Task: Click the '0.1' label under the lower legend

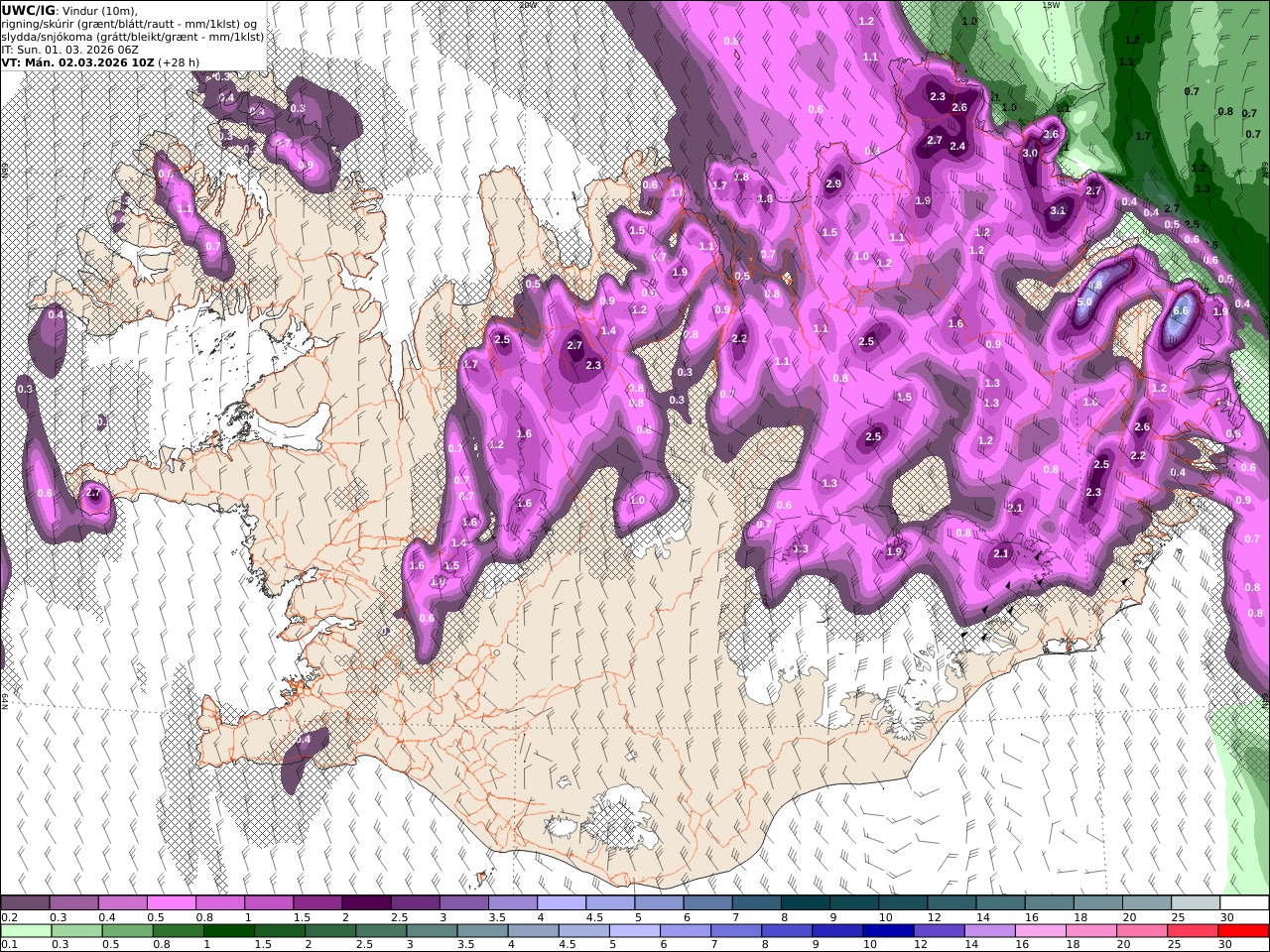Action: [9, 944]
